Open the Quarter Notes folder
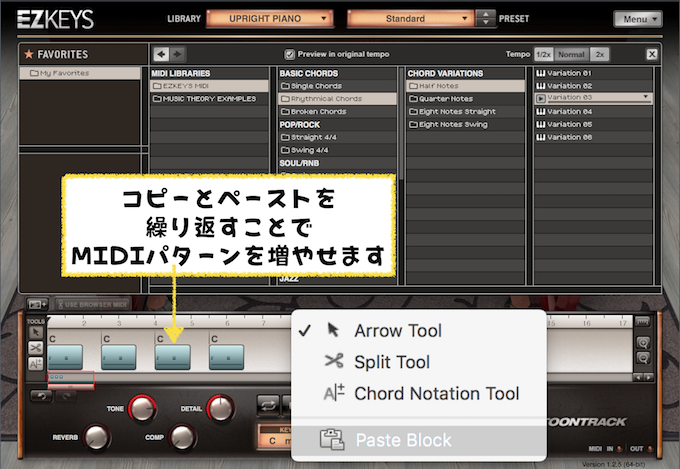Image resolution: width=680 pixels, height=469 pixels. (465, 99)
